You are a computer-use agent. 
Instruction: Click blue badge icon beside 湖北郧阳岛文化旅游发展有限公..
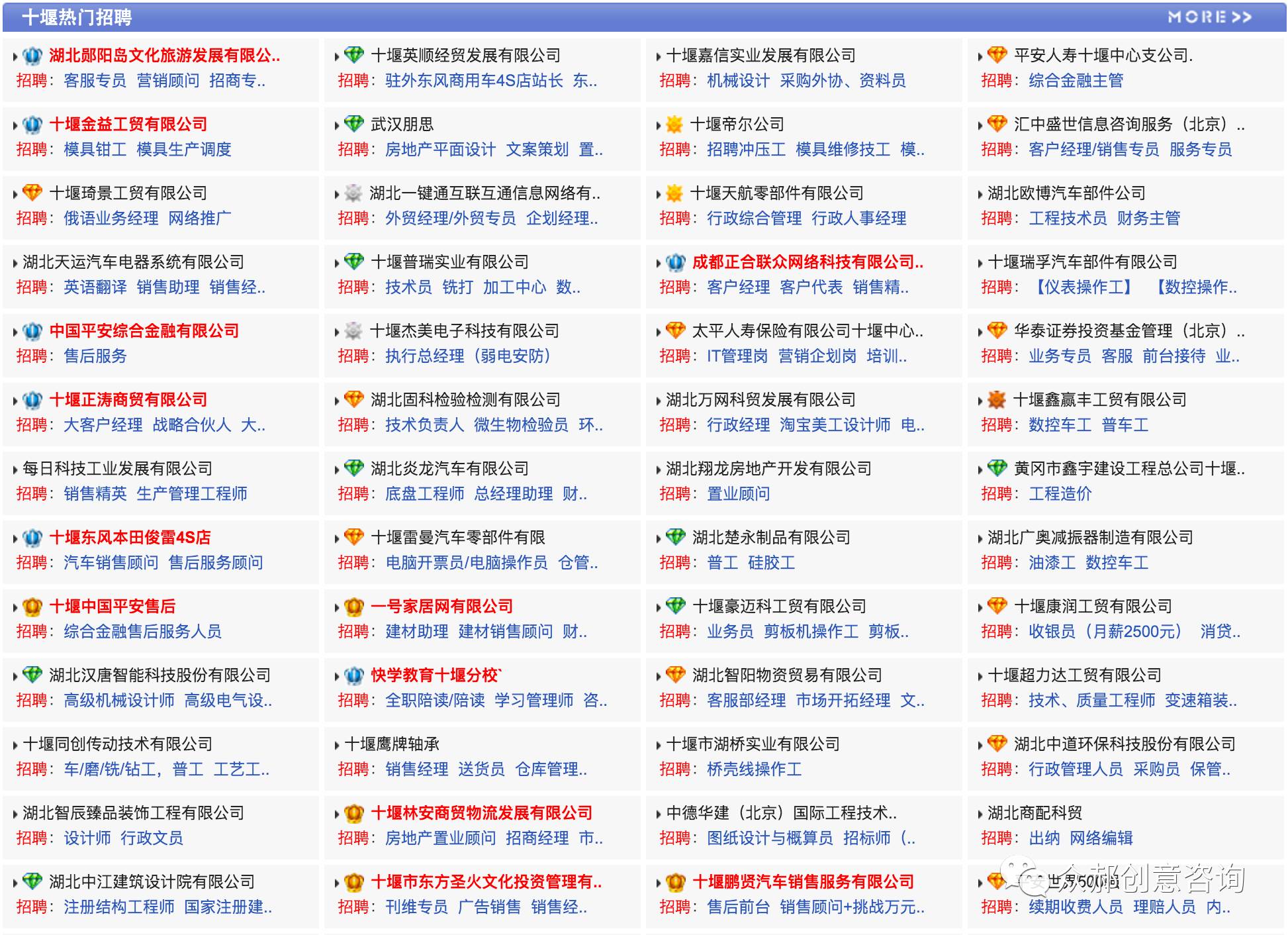[32, 56]
